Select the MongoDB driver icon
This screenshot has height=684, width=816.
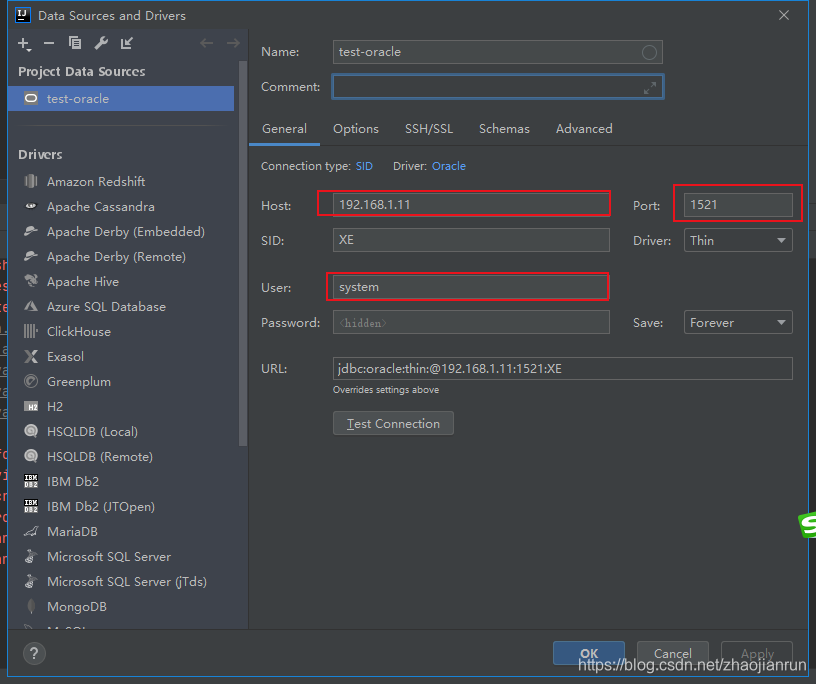pyautogui.click(x=30, y=606)
